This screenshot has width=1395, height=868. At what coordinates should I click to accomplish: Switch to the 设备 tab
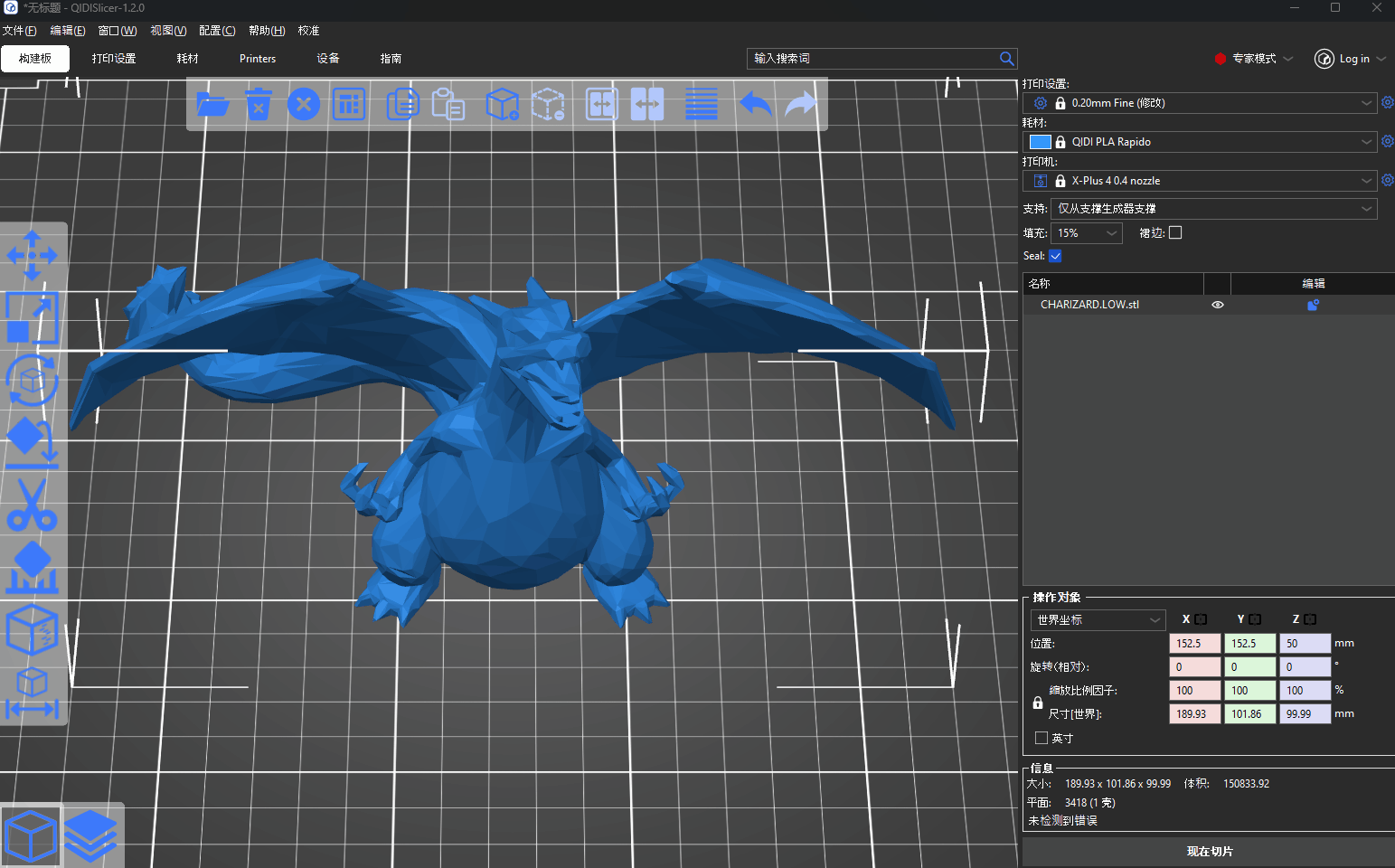click(x=328, y=59)
